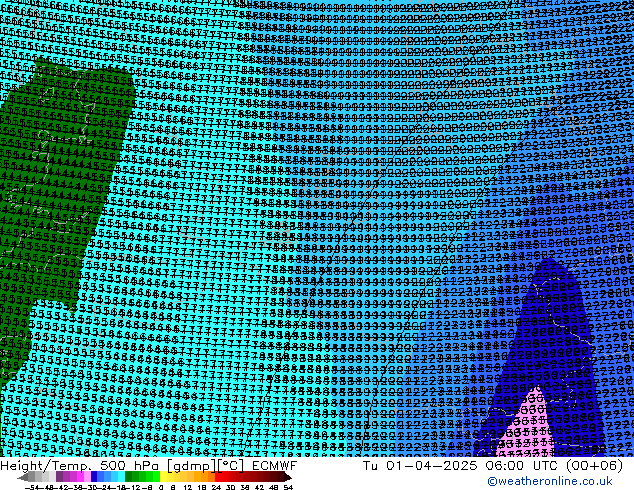This screenshot has height=490, width=634.
Task: Click the cyan legend swatch near -18
Action: [x=121, y=477]
